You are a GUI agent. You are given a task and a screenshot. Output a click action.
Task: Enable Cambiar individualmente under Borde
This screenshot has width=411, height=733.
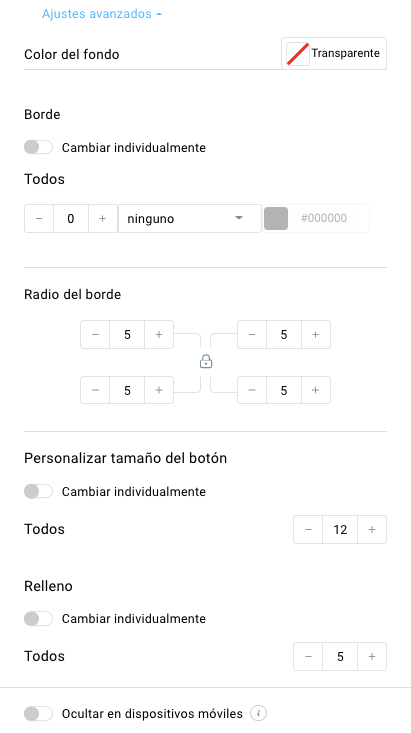click(38, 147)
